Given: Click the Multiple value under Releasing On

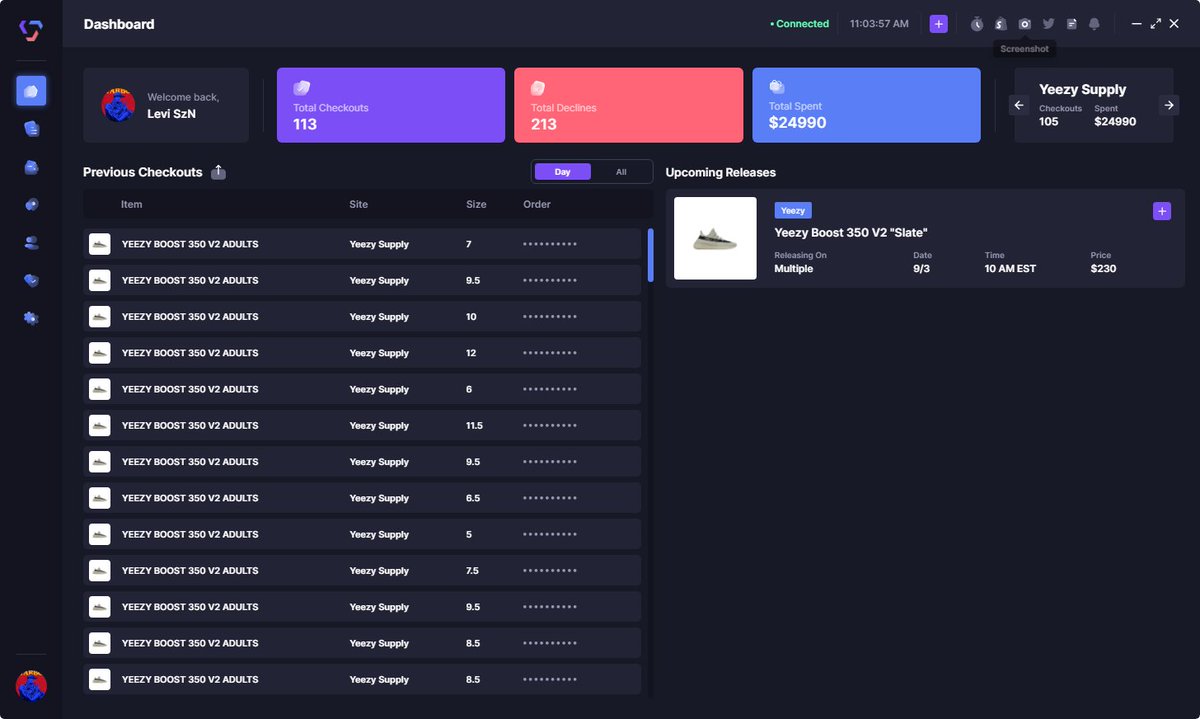Looking at the screenshot, I should pyautogui.click(x=794, y=269).
